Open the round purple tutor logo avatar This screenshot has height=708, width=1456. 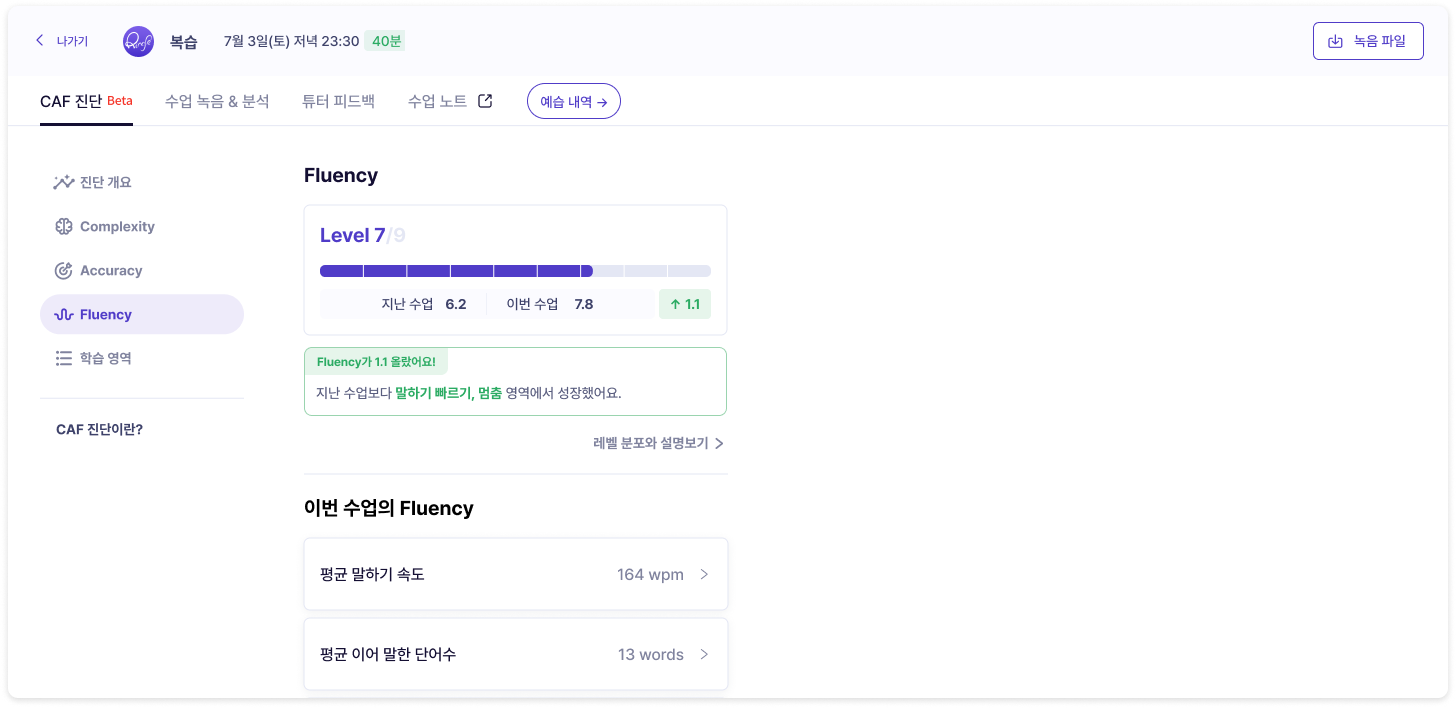(x=138, y=41)
